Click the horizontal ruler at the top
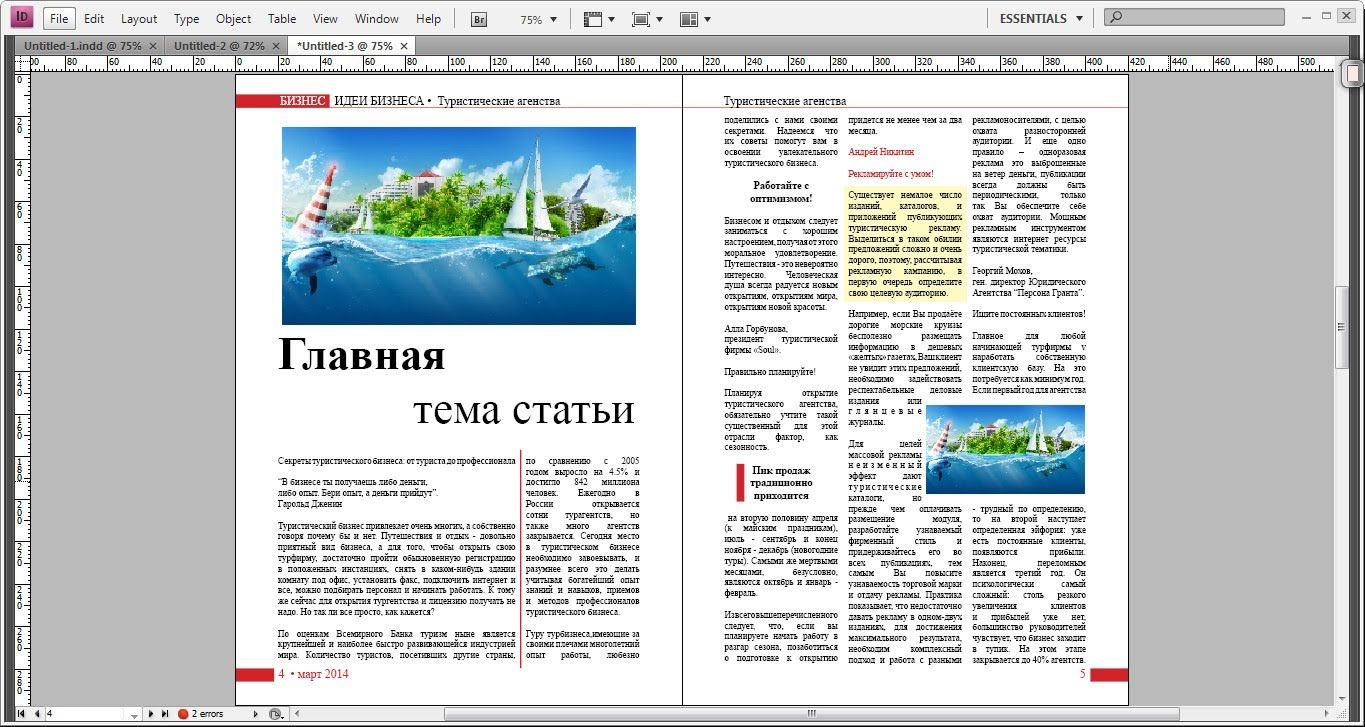This screenshot has width=1365, height=727. (x=681, y=64)
